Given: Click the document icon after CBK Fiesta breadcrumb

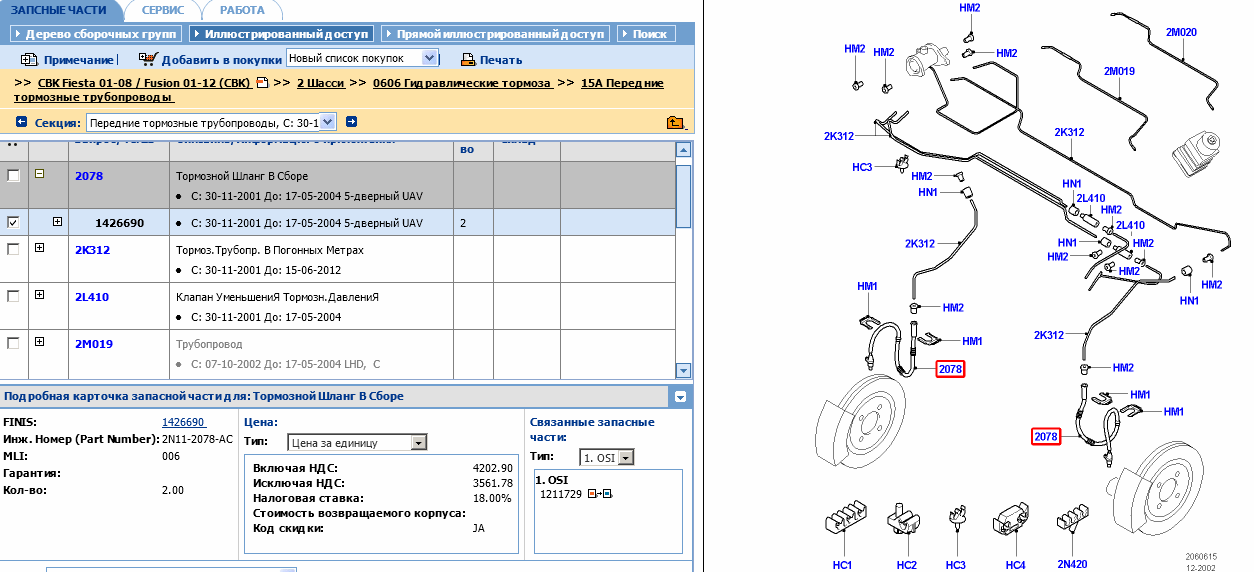Looking at the screenshot, I should point(262,83).
